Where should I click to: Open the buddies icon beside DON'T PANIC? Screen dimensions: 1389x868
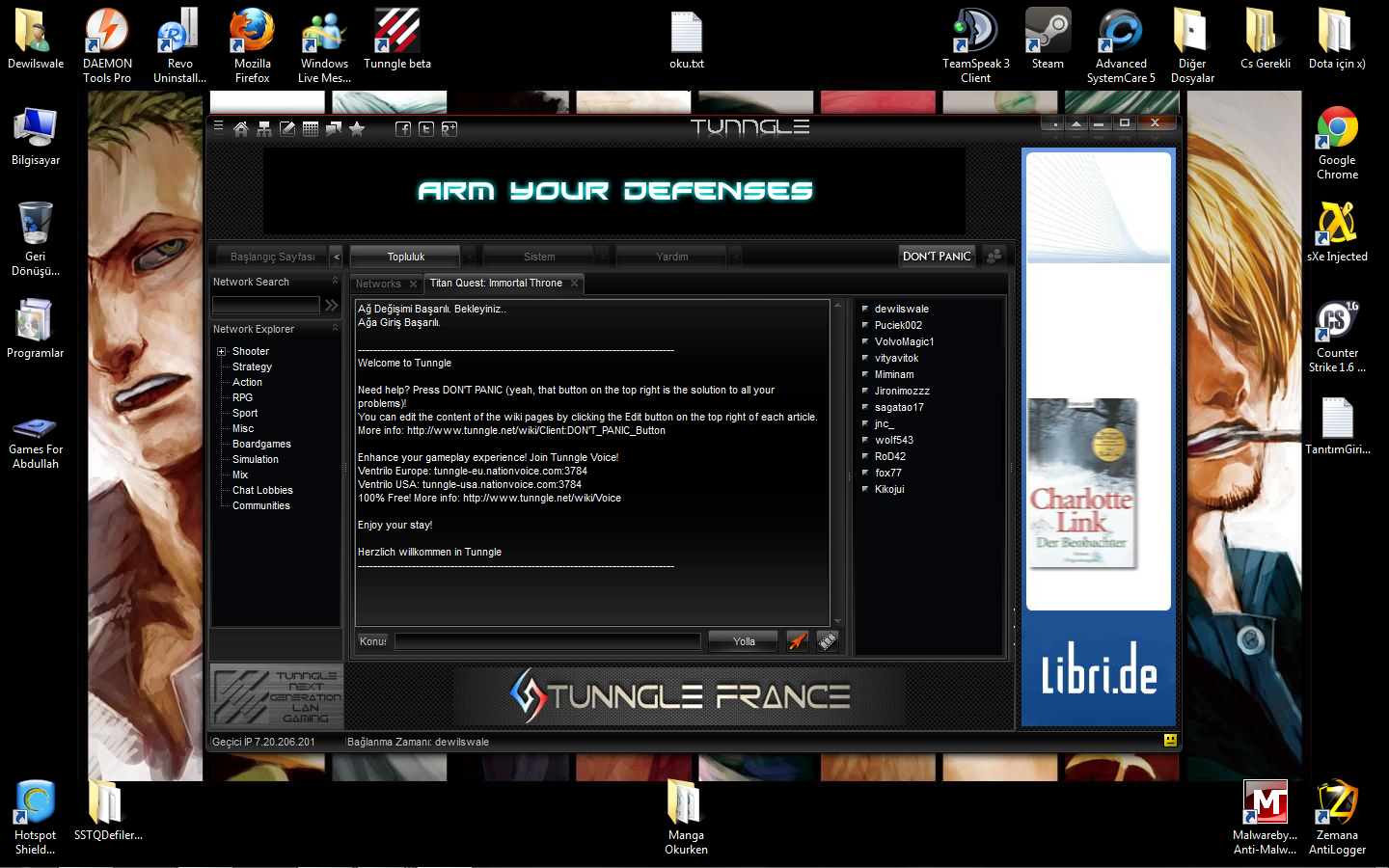[x=994, y=256]
